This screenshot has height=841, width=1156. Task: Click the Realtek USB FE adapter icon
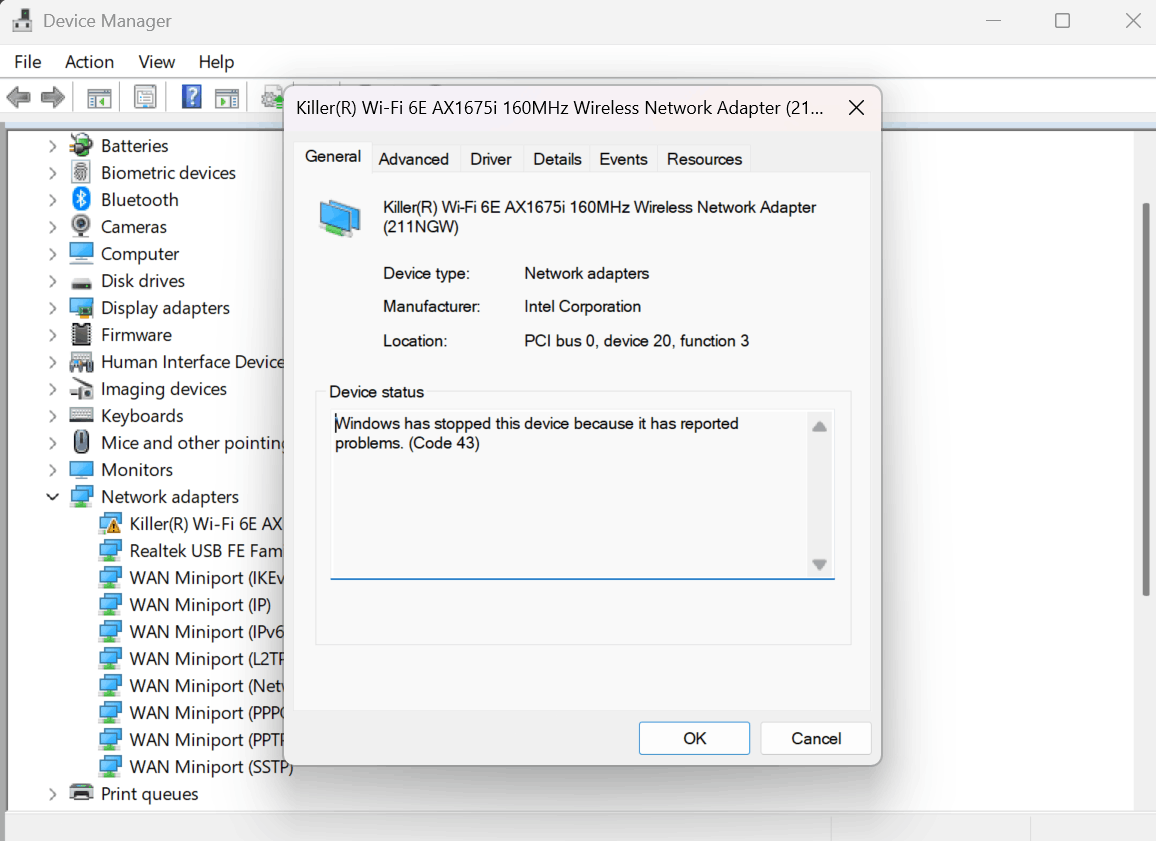coord(110,551)
